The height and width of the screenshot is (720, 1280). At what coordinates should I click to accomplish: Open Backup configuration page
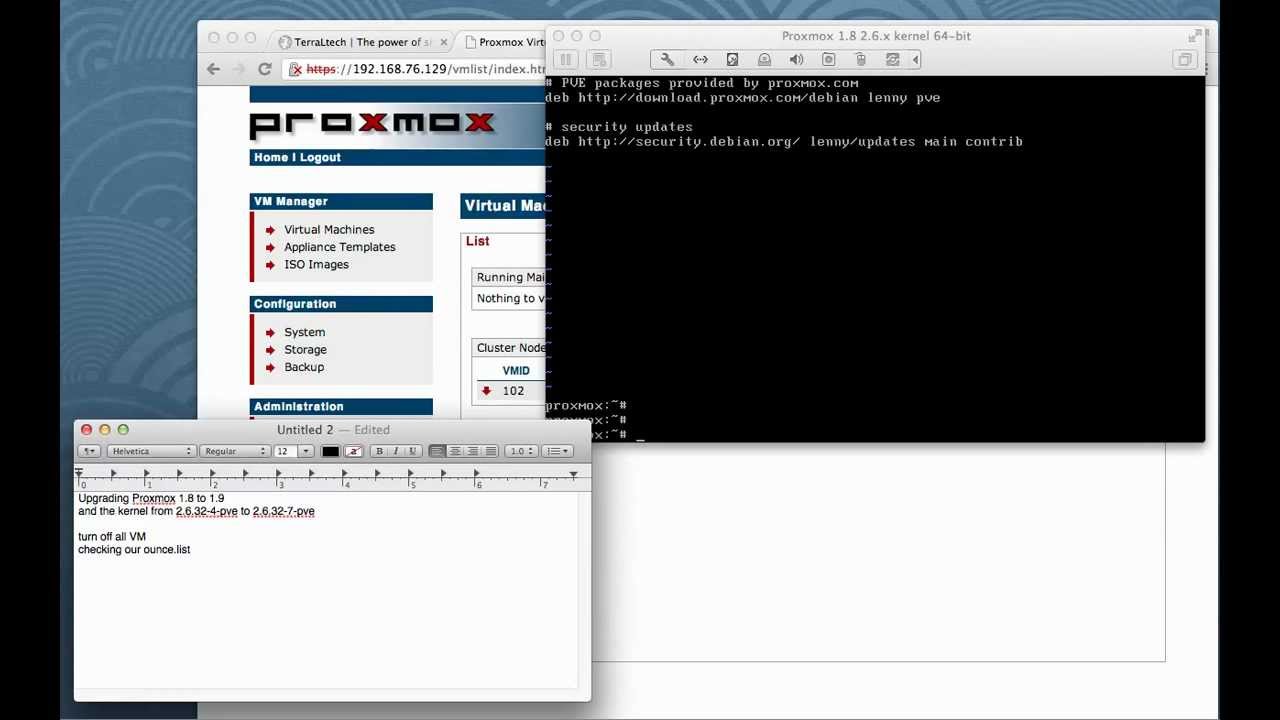(x=304, y=367)
